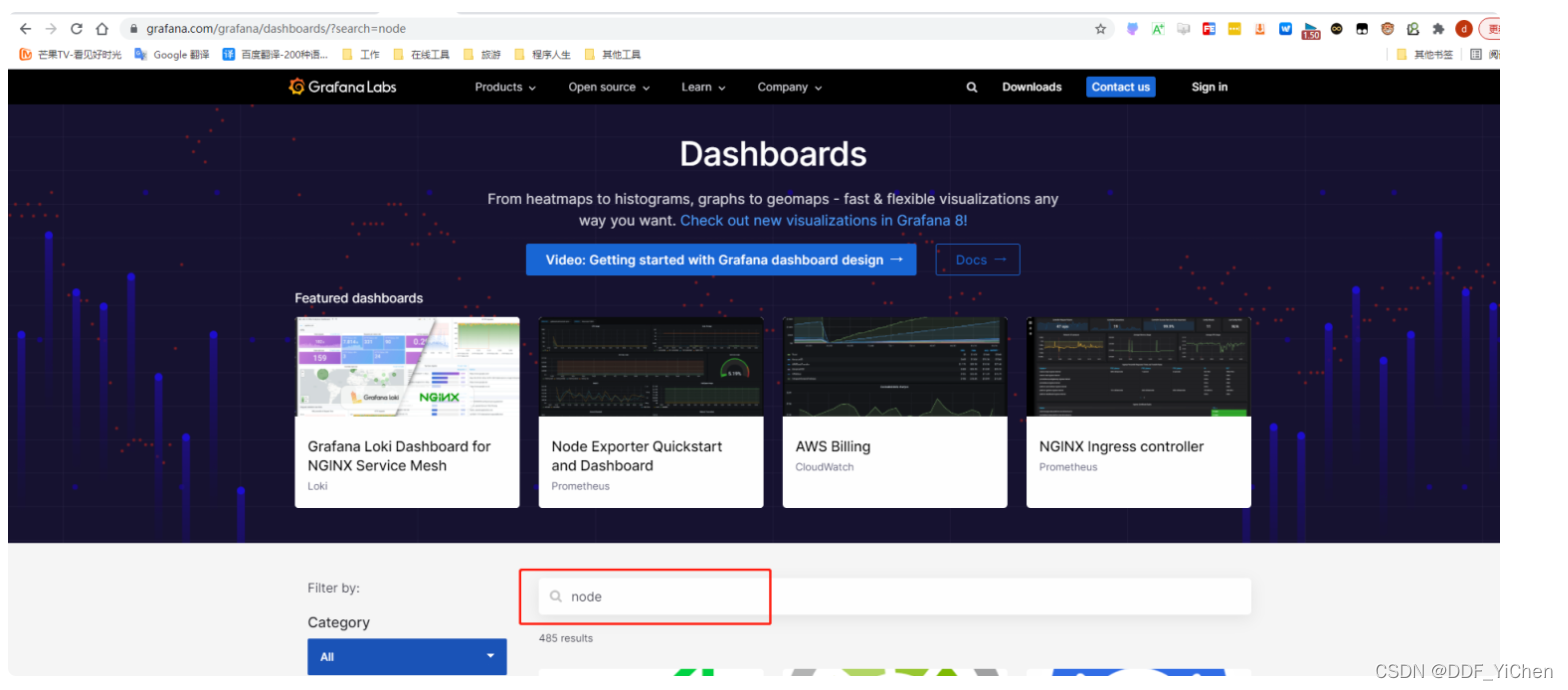
Task: Open the 其他书签 bookmarks folder
Action: click(x=1425, y=55)
